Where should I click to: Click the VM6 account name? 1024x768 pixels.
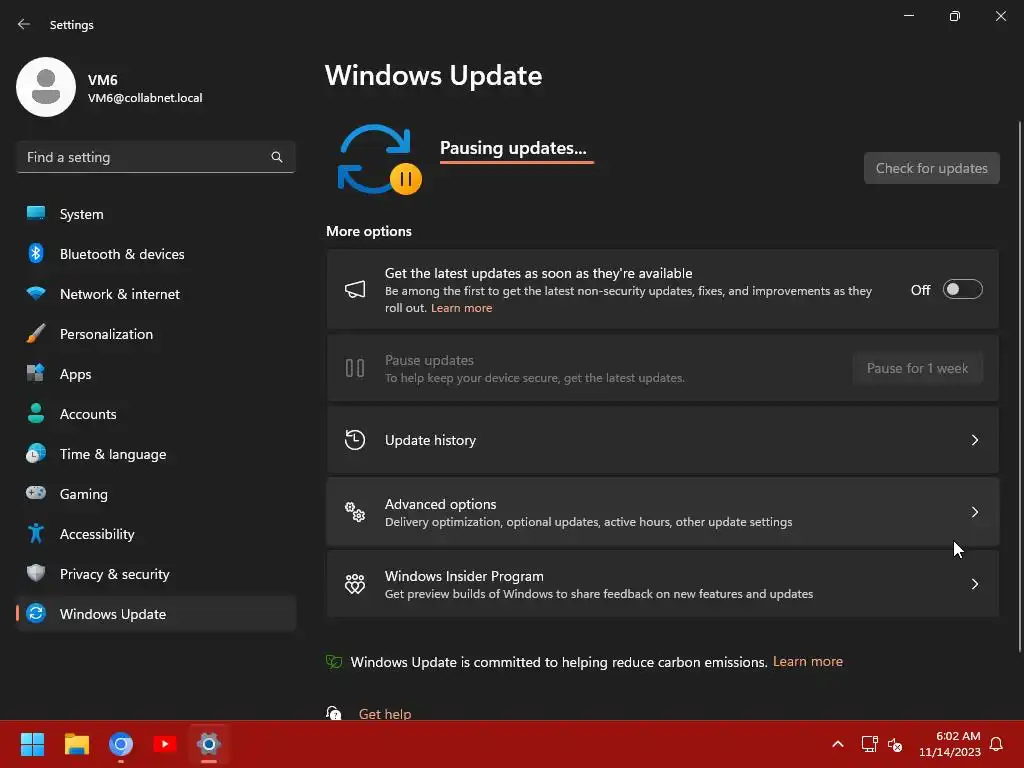(103, 80)
